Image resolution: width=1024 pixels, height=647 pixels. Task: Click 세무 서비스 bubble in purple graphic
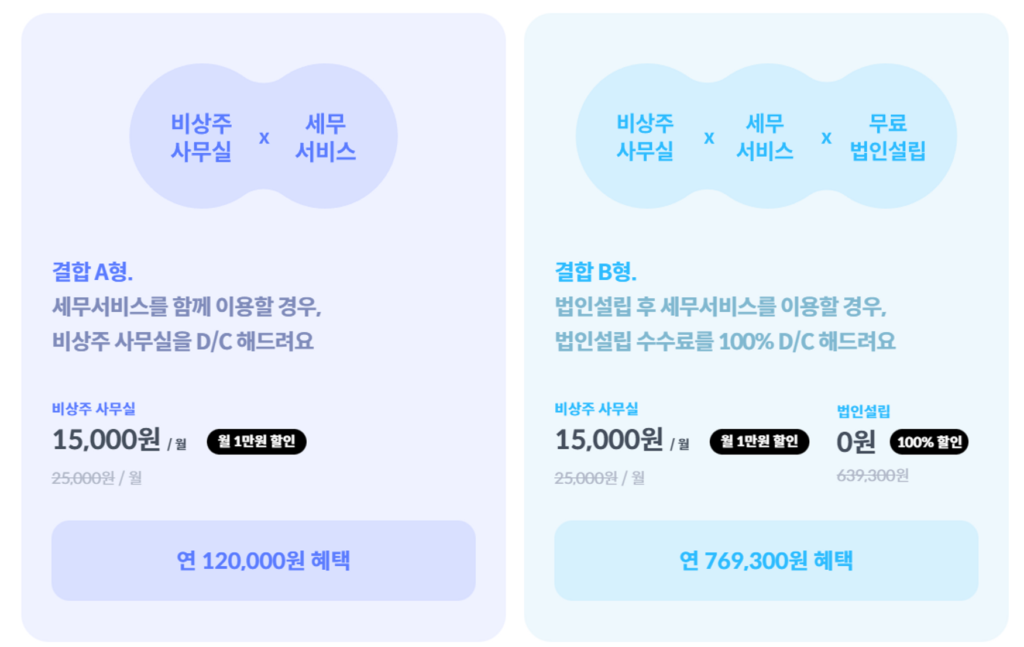(326, 136)
